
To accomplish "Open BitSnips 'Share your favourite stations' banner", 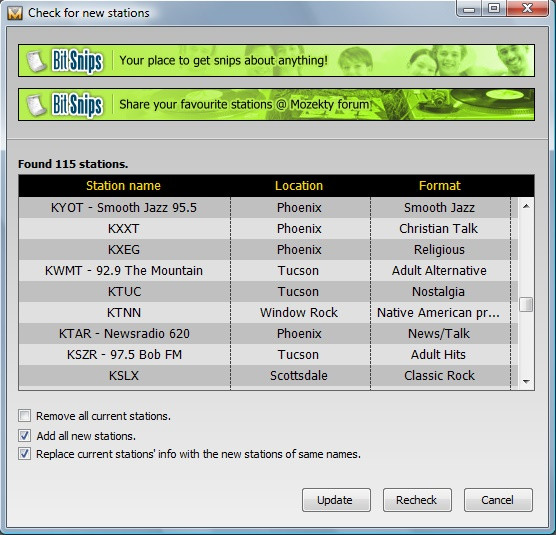I will click(276, 105).
